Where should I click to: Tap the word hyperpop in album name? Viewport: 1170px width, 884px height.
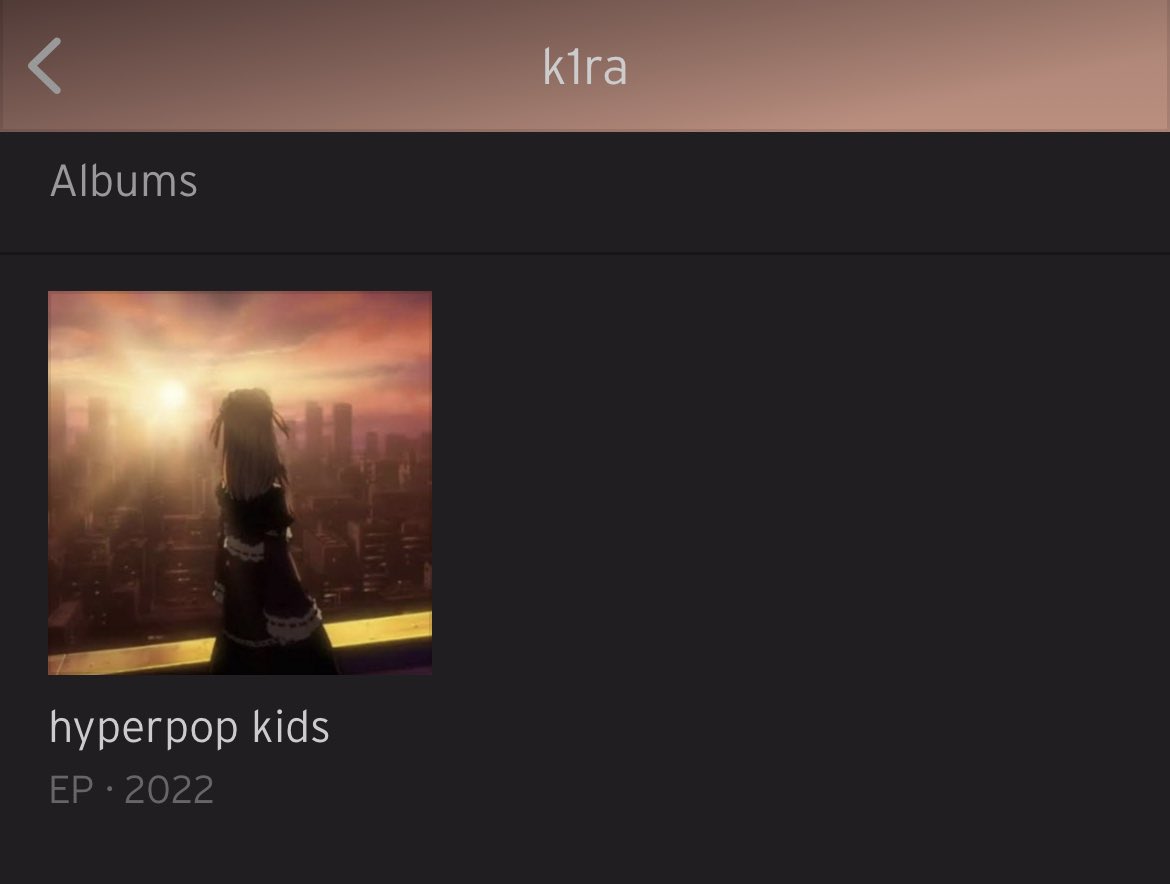(x=143, y=727)
